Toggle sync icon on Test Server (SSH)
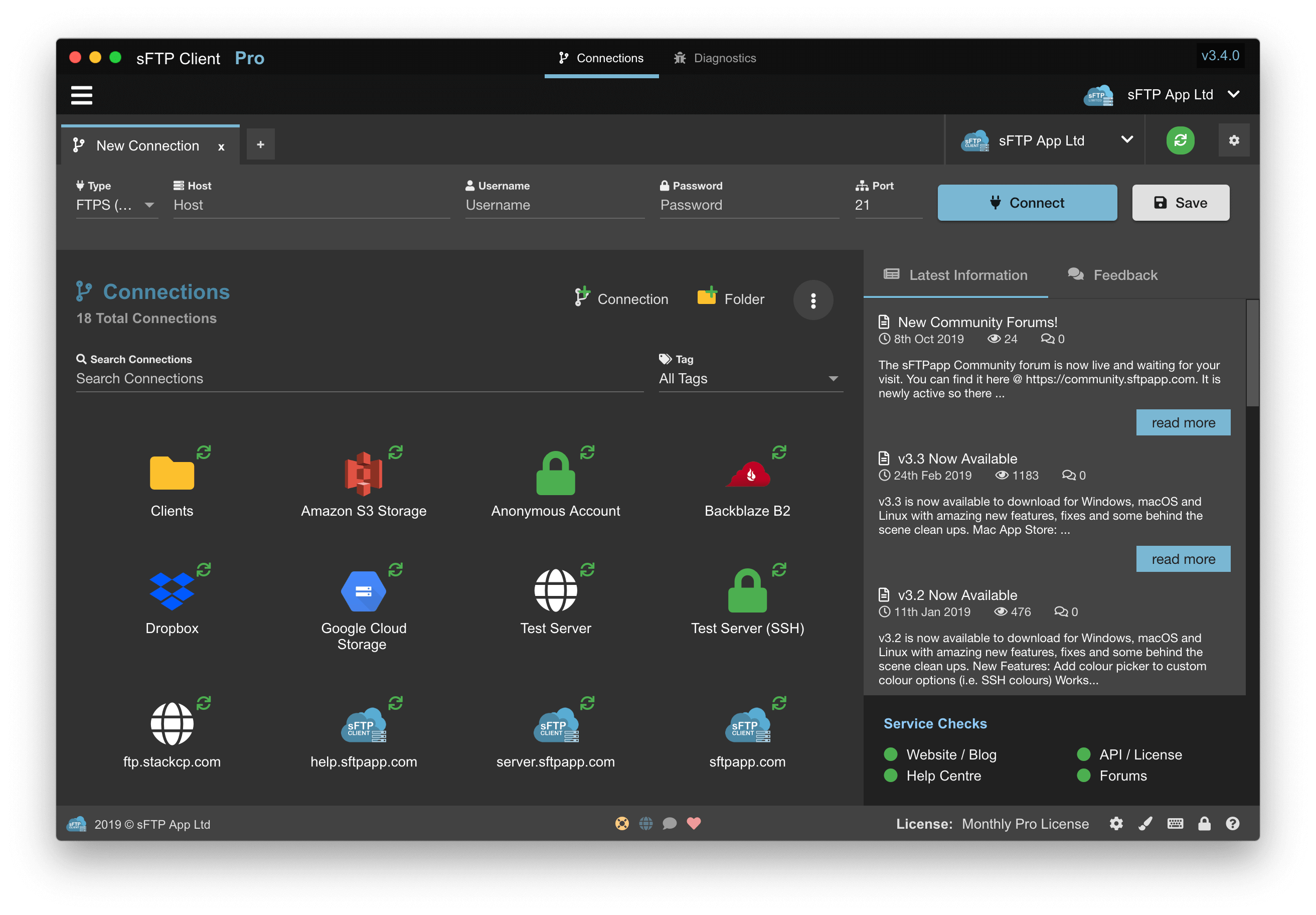This screenshot has width=1316, height=915. 779,569
